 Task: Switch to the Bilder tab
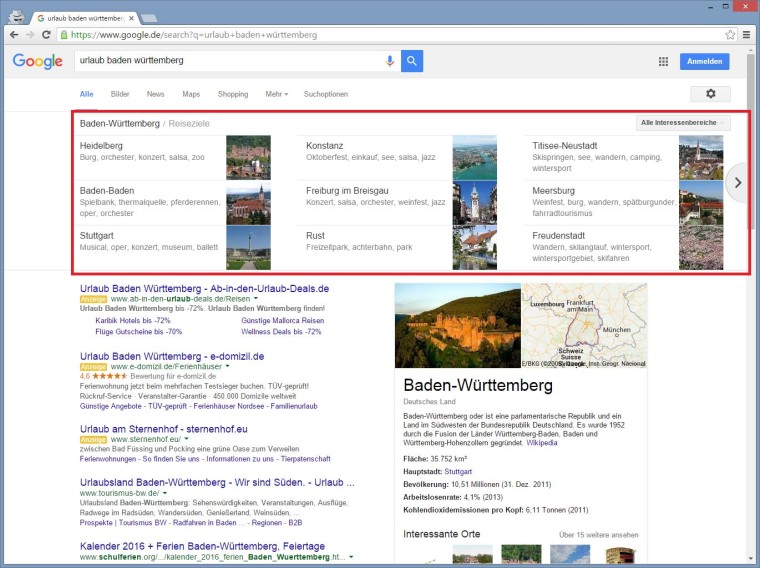point(120,94)
